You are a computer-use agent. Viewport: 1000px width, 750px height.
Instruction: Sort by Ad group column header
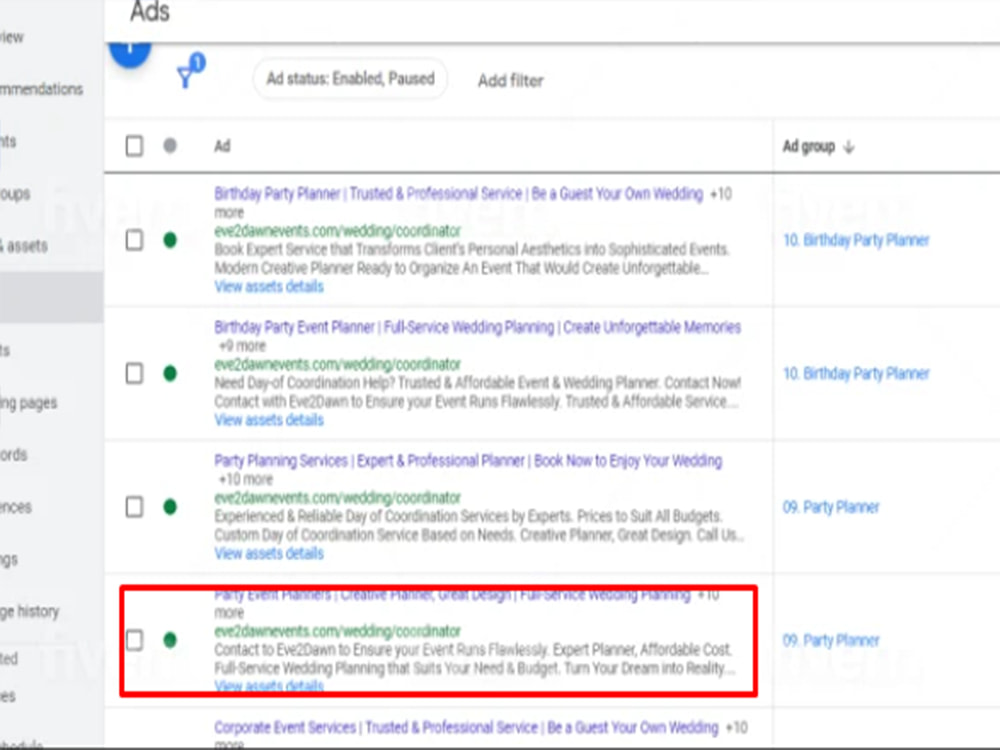[x=808, y=147]
